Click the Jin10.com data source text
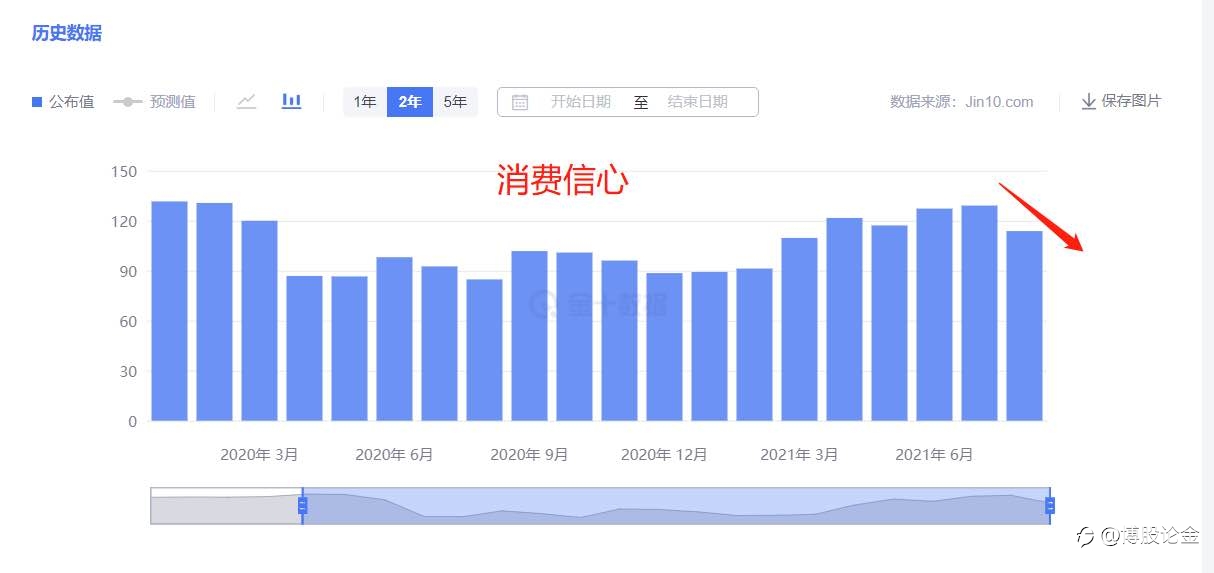Screen dimensions: 1214x573 [x=1000, y=102]
